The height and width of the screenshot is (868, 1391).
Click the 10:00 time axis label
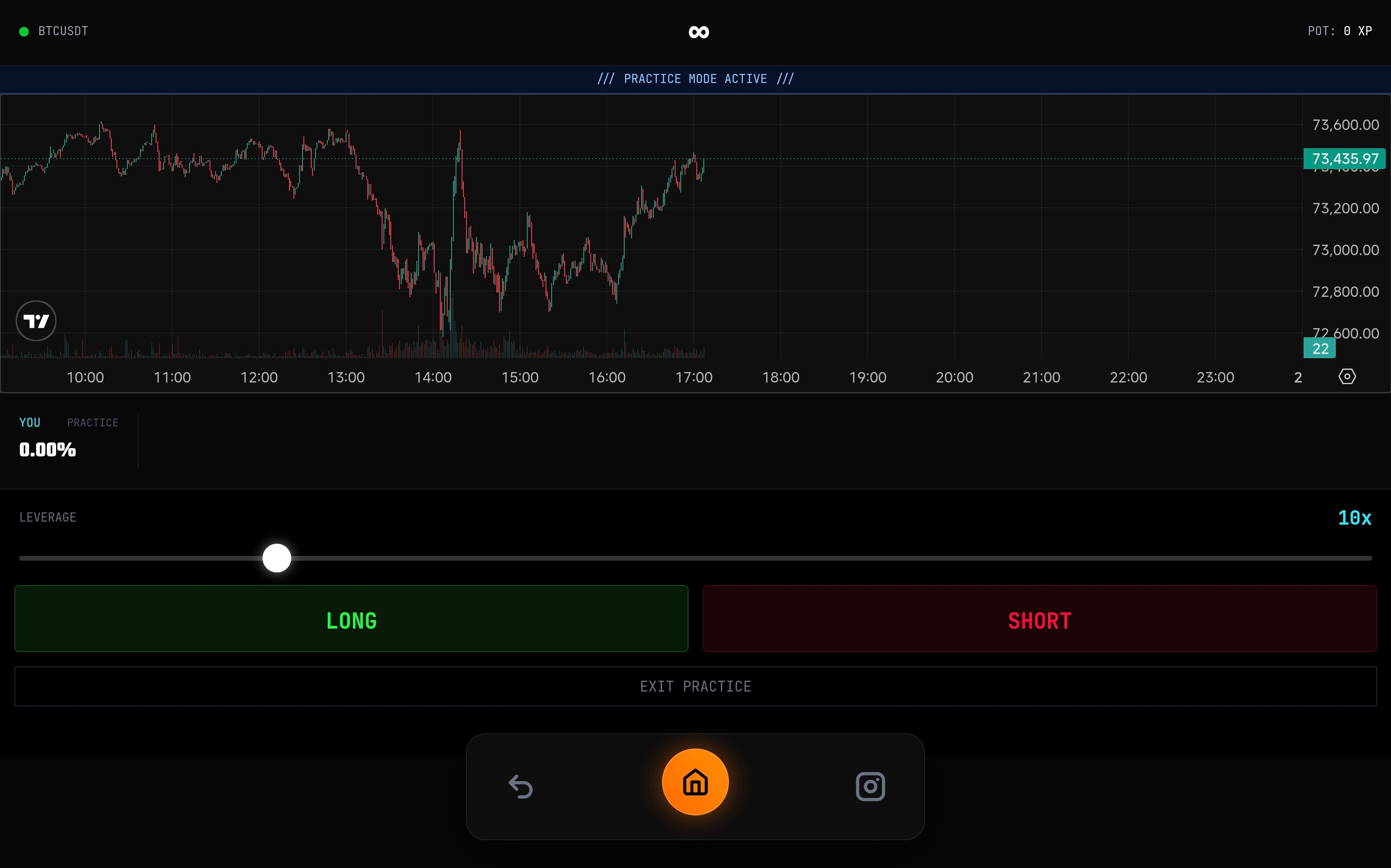(x=85, y=378)
